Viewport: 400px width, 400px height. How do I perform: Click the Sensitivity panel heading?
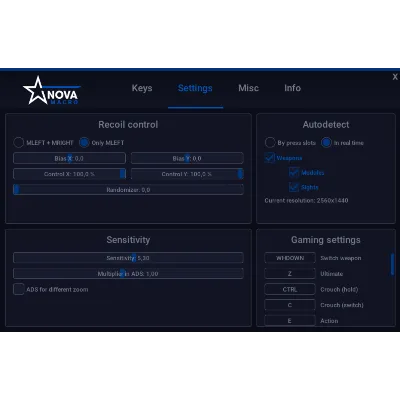[128, 240]
